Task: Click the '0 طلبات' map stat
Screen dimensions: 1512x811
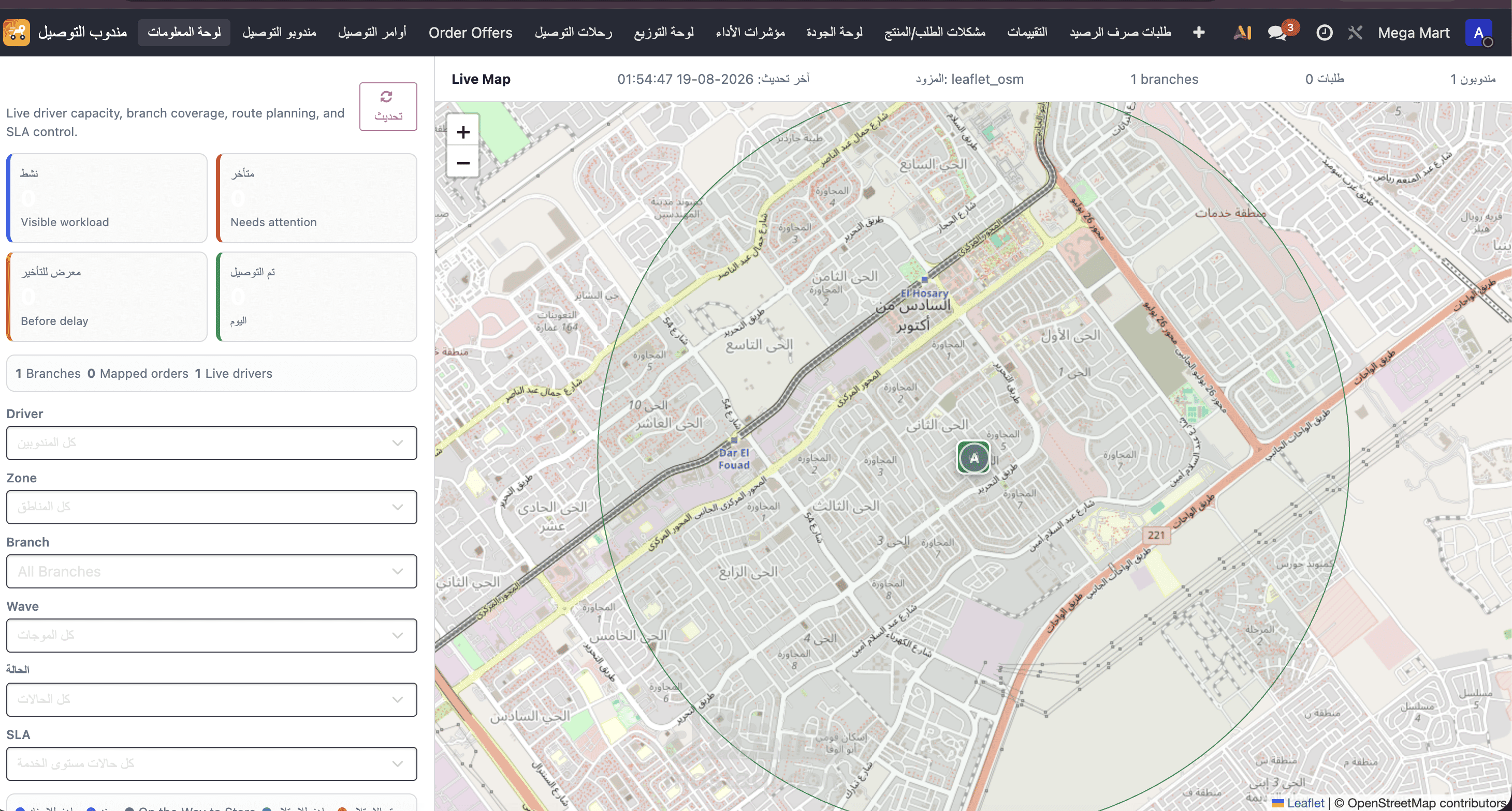Action: pos(1324,79)
